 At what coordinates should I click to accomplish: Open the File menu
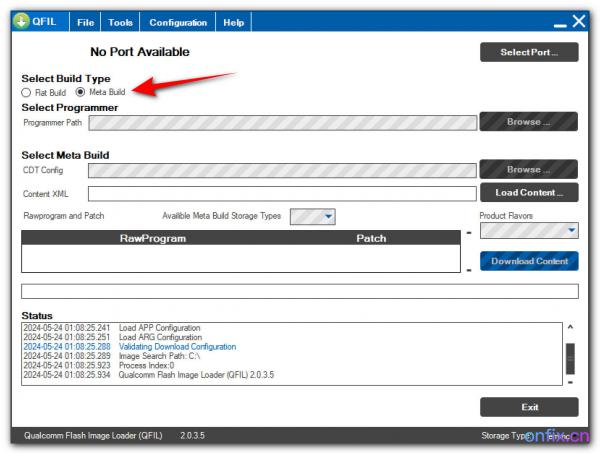85,23
